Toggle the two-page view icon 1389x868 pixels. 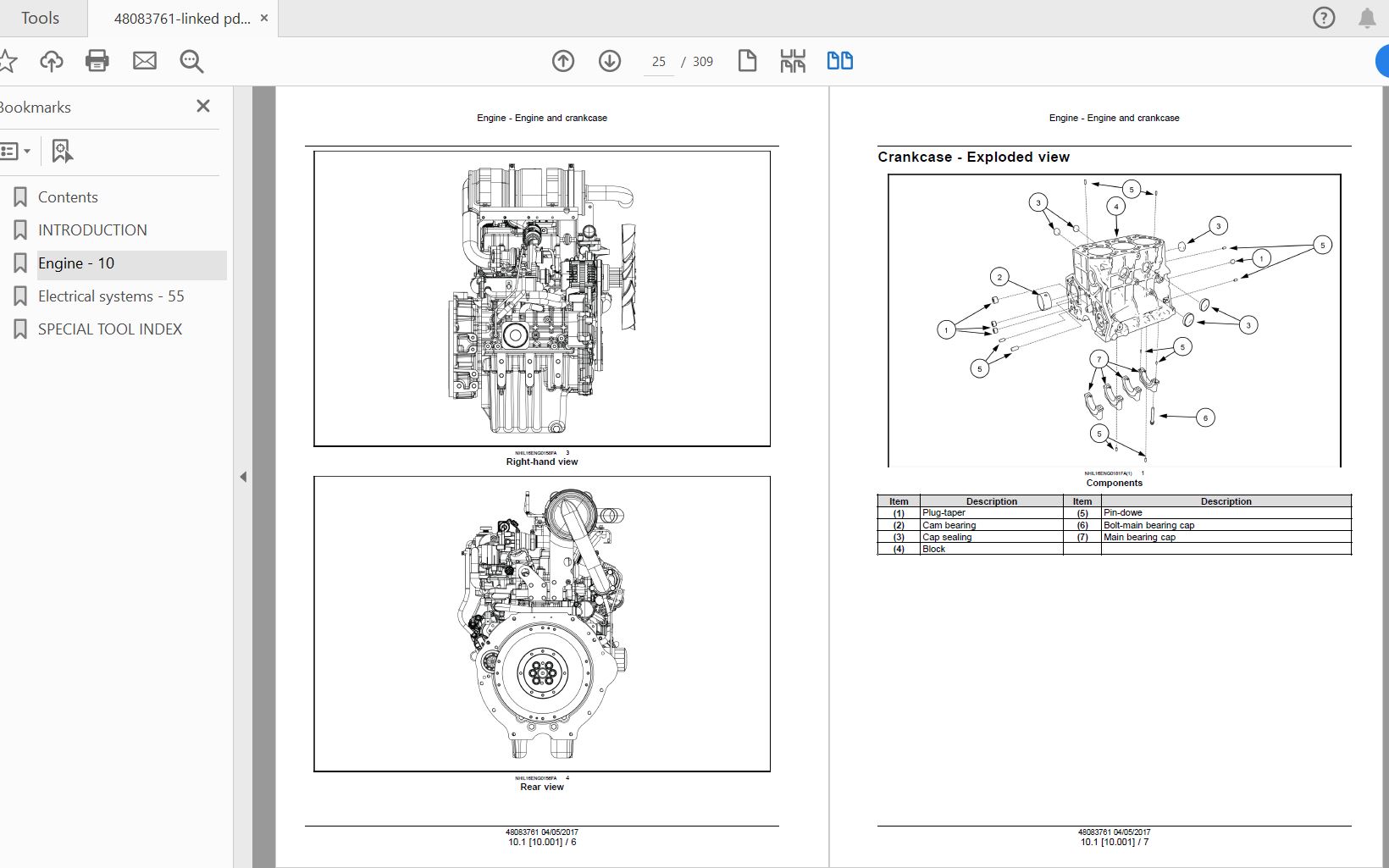pos(839,61)
